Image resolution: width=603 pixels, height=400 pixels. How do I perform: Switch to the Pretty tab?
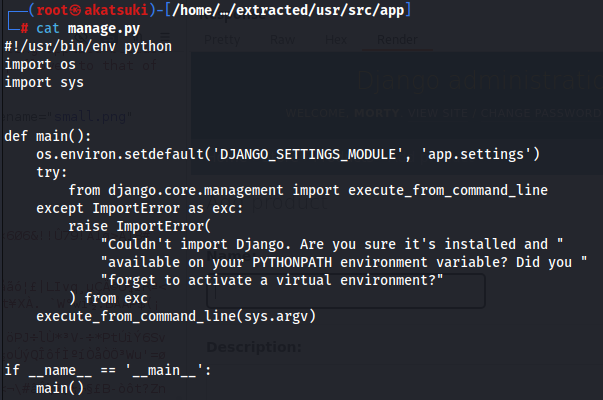(222, 40)
